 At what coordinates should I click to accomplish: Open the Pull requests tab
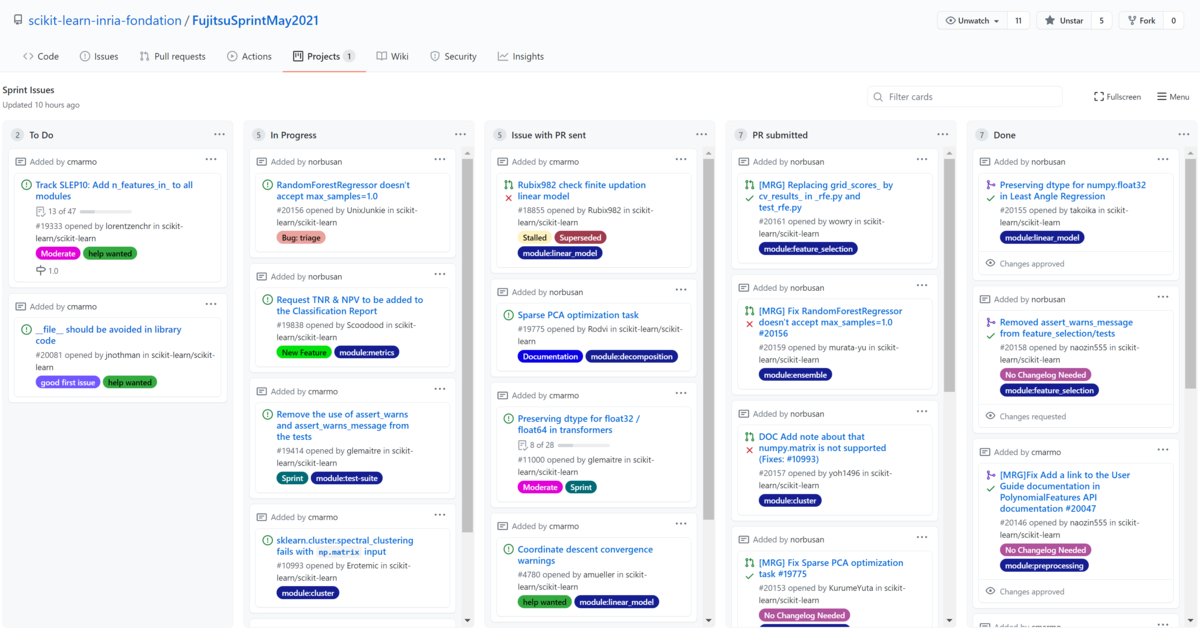coord(171,57)
